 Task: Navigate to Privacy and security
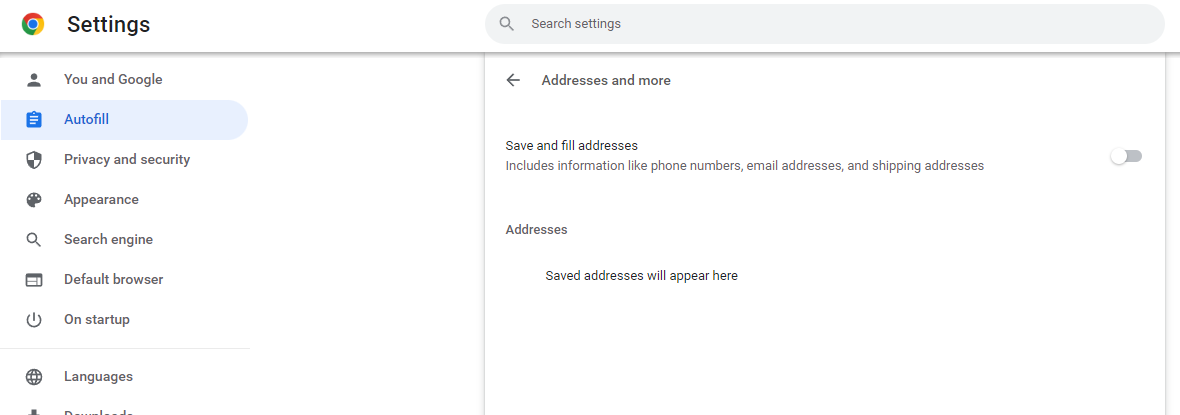pyautogui.click(x=126, y=160)
